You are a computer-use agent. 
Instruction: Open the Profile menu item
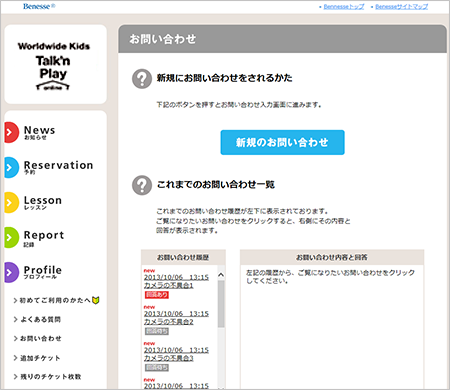pyautogui.click(x=43, y=272)
